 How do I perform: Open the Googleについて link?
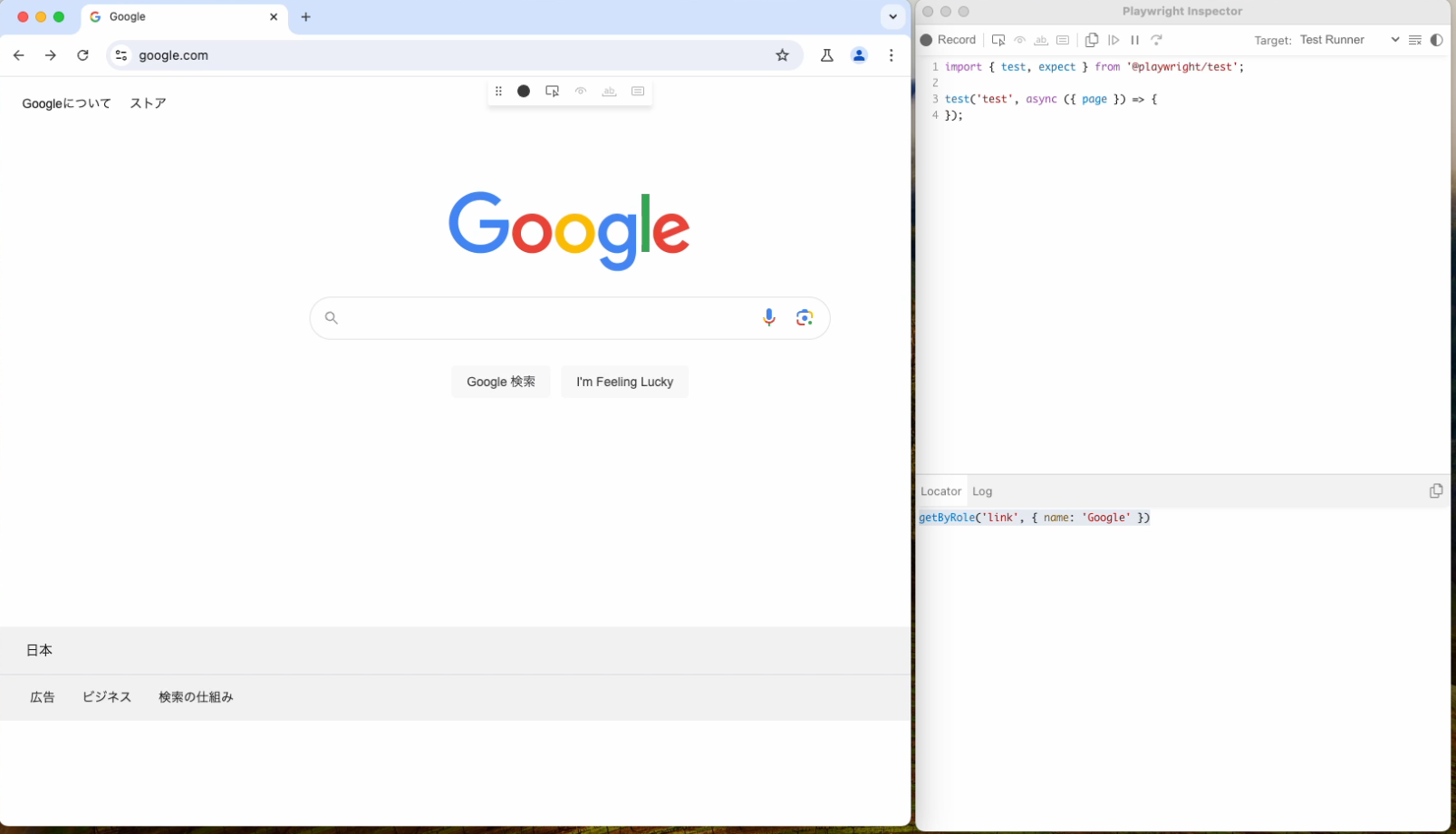pyautogui.click(x=66, y=103)
